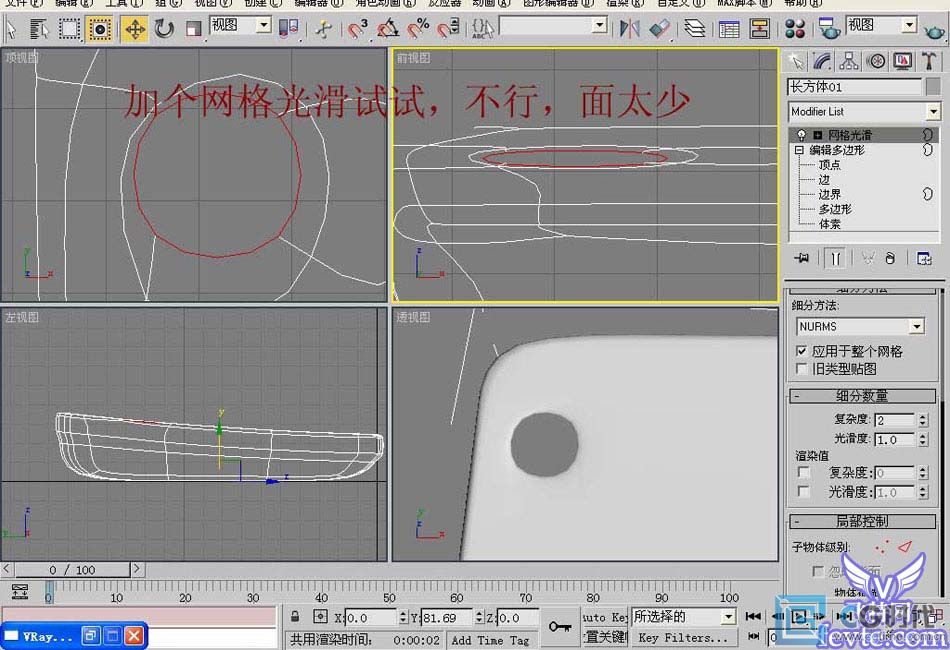Viewport: 950px width, 650px height.
Task: Toggle the Spinner Snap icon
Action: click(x=448, y=28)
